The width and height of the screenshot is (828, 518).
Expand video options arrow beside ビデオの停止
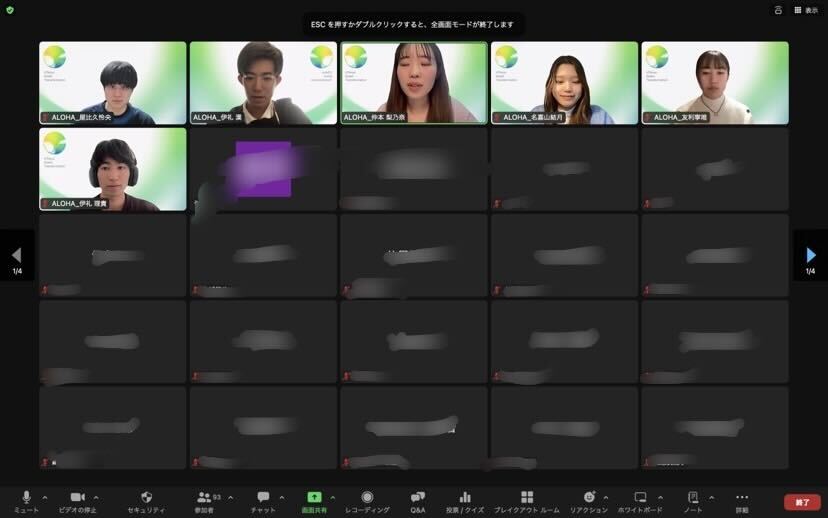(96, 497)
